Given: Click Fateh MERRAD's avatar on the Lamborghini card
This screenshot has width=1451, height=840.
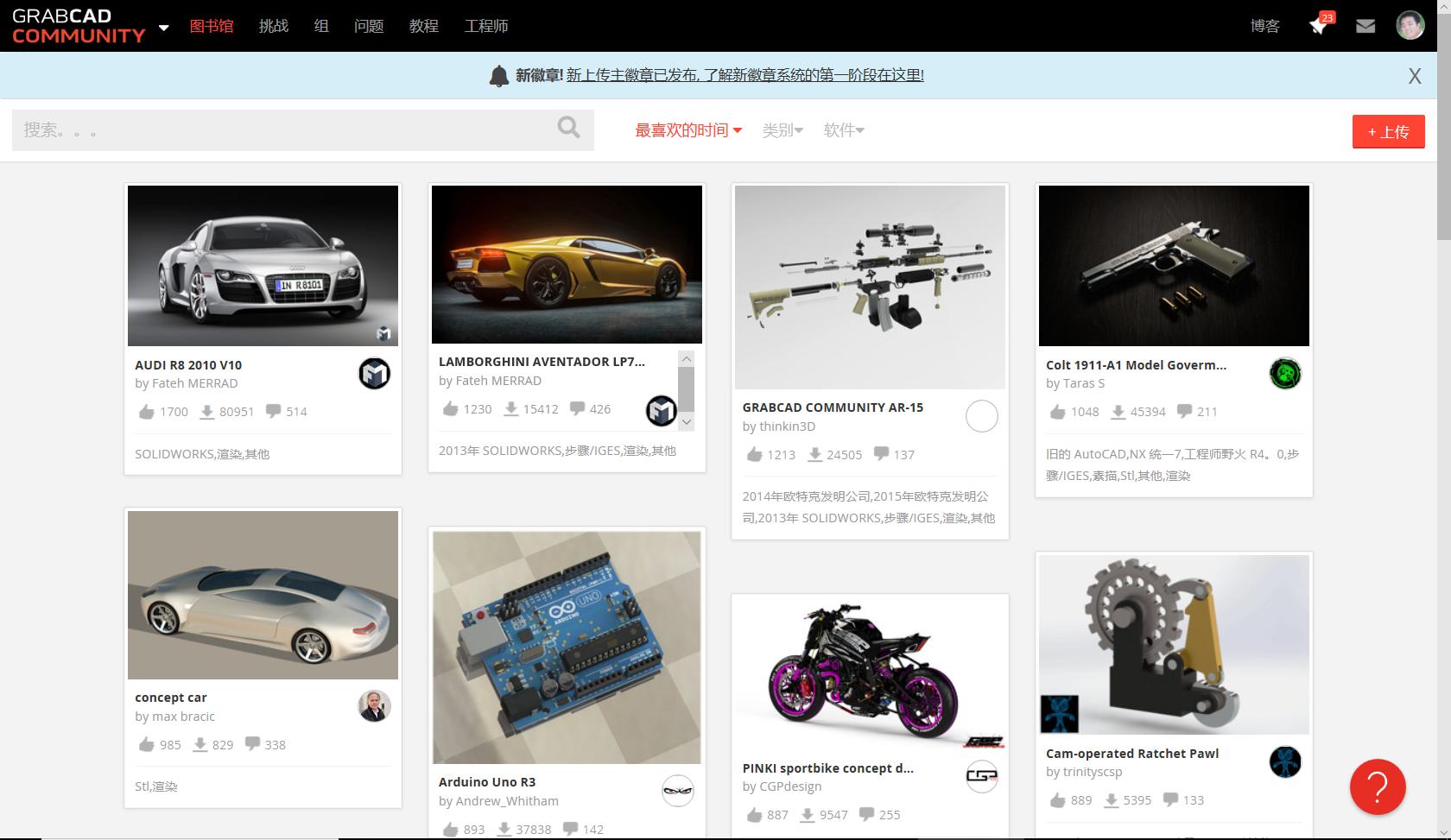Looking at the screenshot, I should 662,412.
